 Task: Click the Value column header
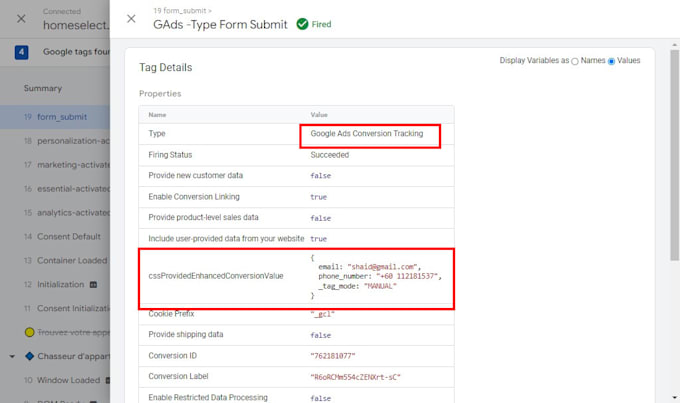(x=319, y=115)
